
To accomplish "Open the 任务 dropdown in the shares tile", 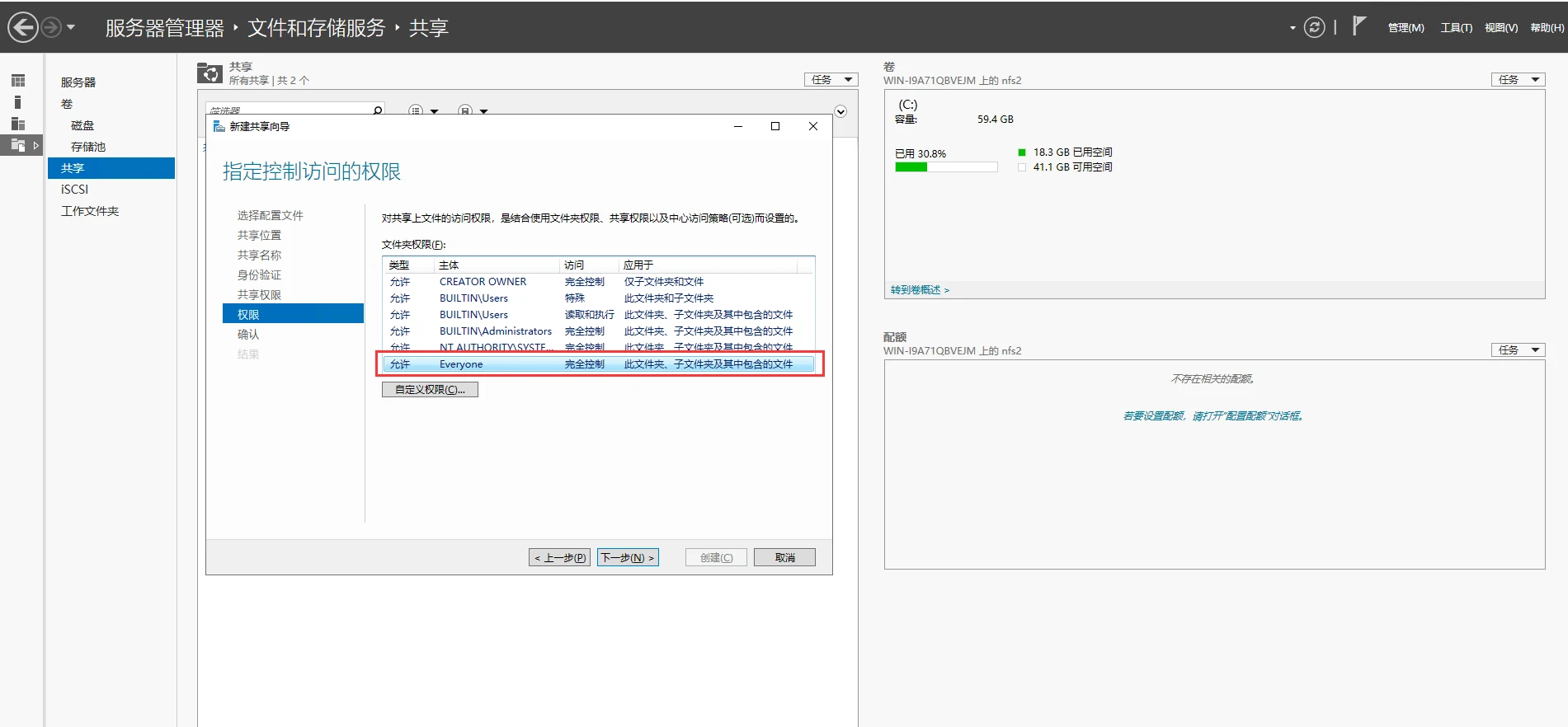I will (831, 80).
